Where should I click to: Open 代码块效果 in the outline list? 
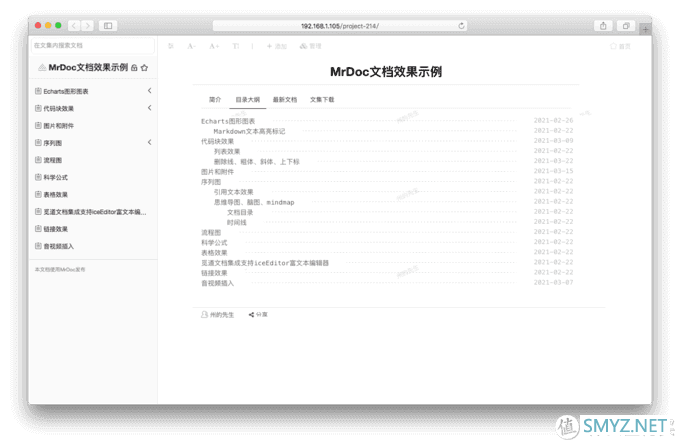[x=217, y=141]
